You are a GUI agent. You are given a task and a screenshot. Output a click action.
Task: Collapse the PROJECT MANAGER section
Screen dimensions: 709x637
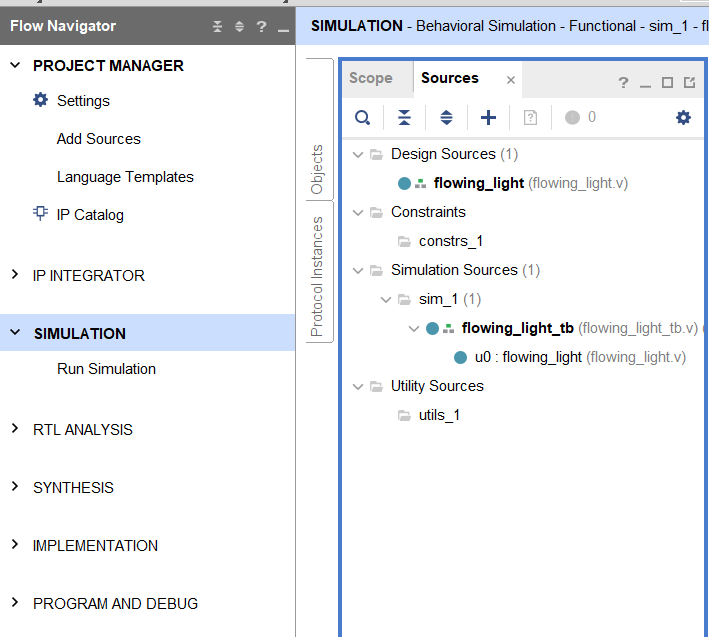click(15, 66)
